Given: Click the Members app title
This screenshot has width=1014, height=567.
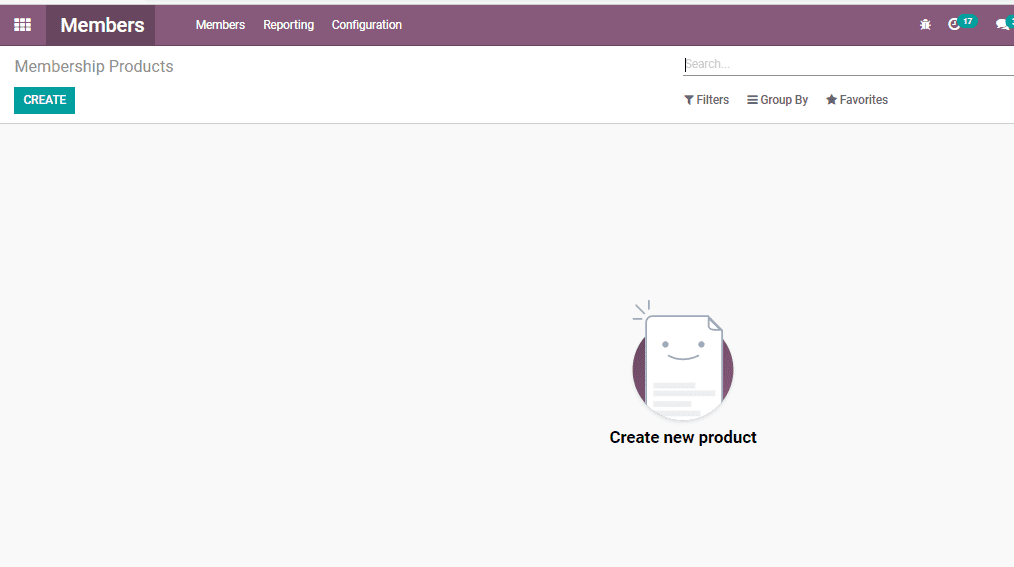Looking at the screenshot, I should tap(102, 25).
